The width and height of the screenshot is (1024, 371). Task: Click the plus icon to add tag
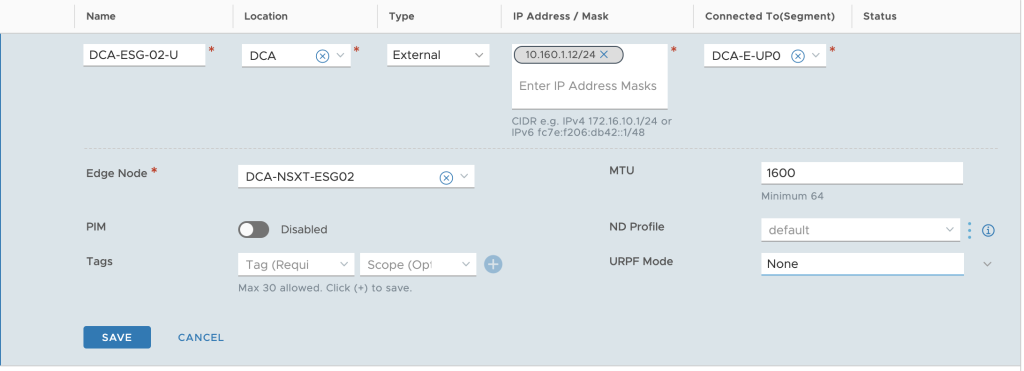tap(493, 265)
